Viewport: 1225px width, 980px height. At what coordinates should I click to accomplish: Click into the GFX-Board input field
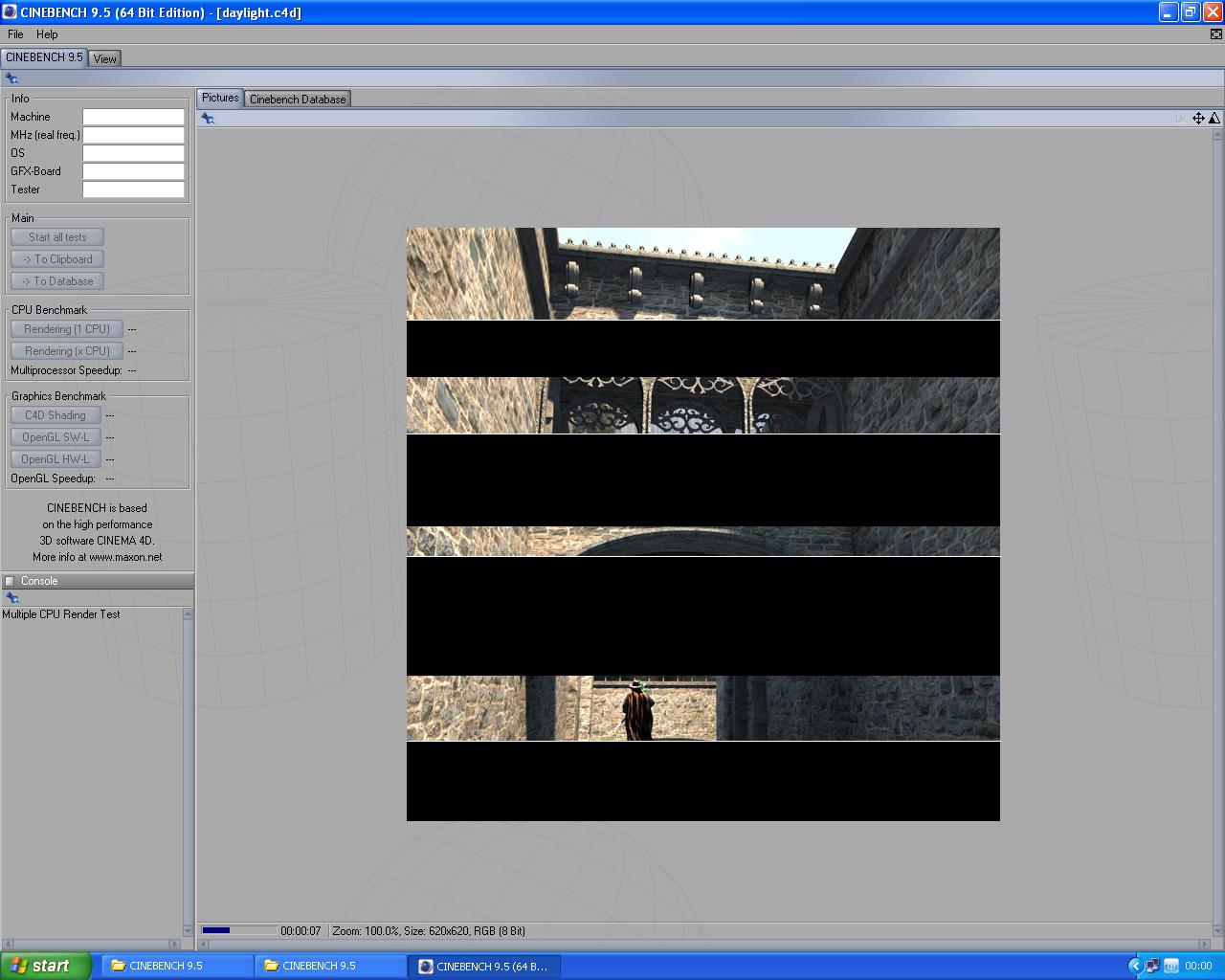click(x=133, y=171)
